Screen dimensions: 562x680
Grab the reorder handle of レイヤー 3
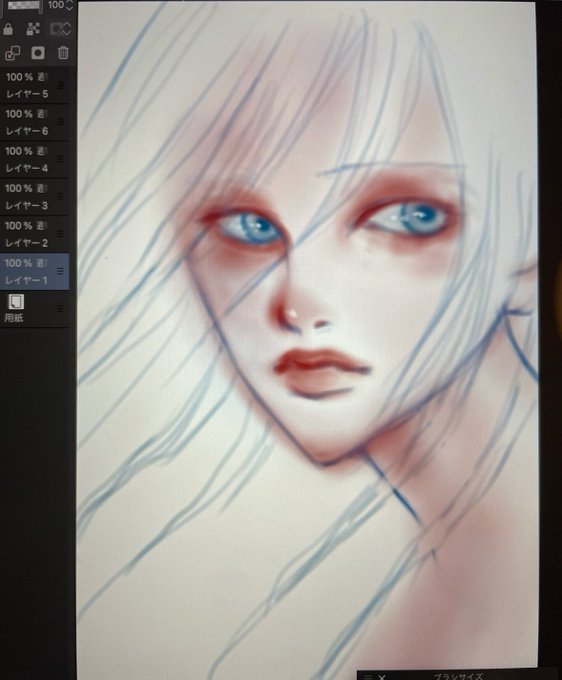[x=61, y=197]
